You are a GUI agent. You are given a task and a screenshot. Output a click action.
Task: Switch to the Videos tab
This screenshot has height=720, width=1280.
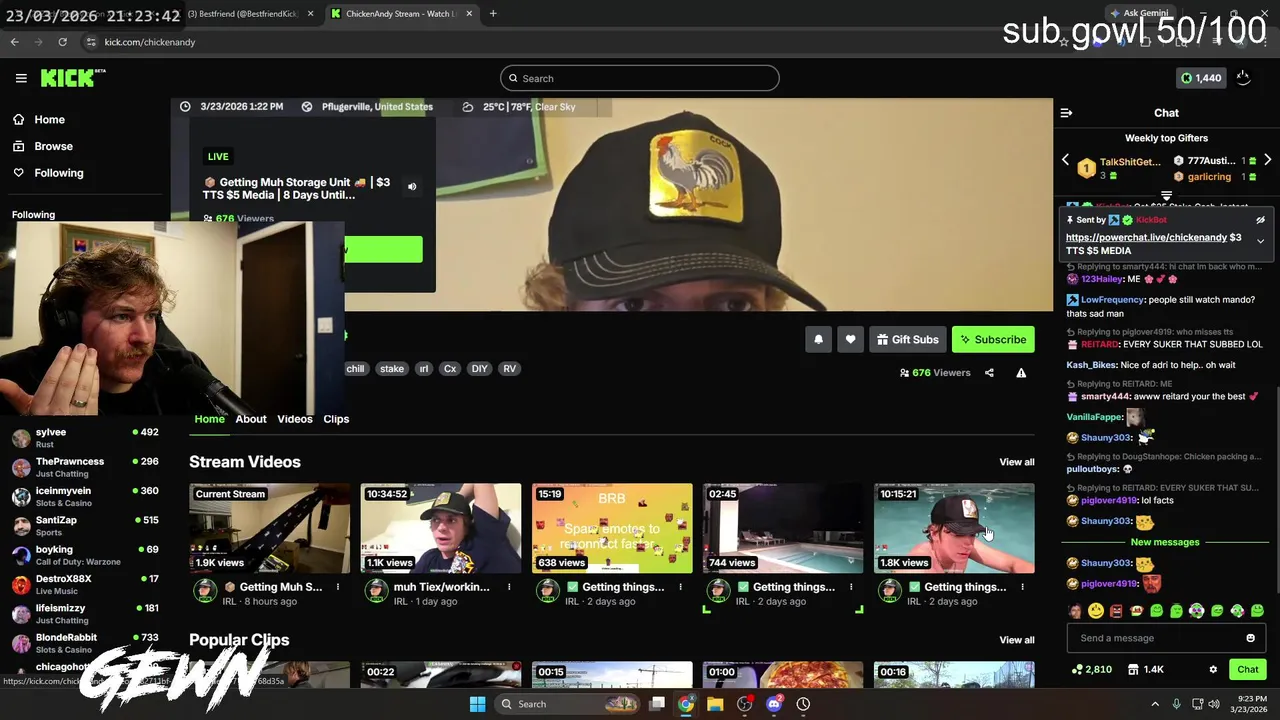[295, 419]
